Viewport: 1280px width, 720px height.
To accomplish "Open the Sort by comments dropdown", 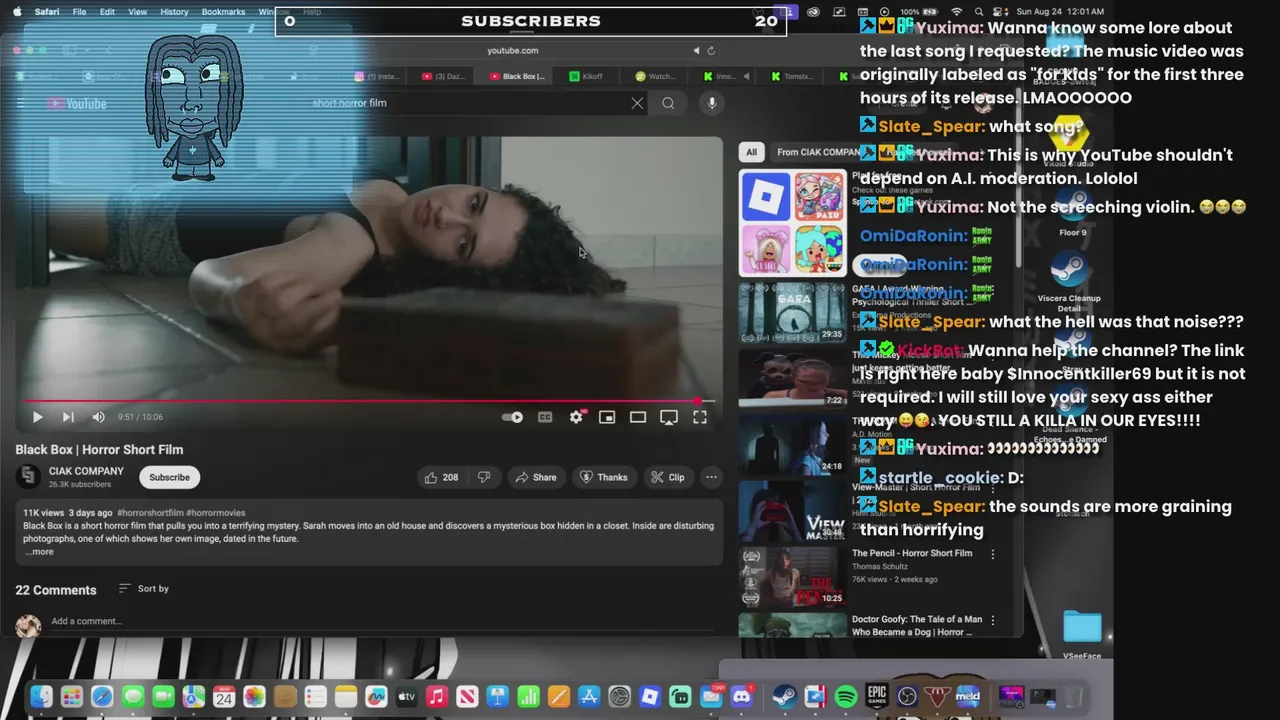I will [143, 589].
